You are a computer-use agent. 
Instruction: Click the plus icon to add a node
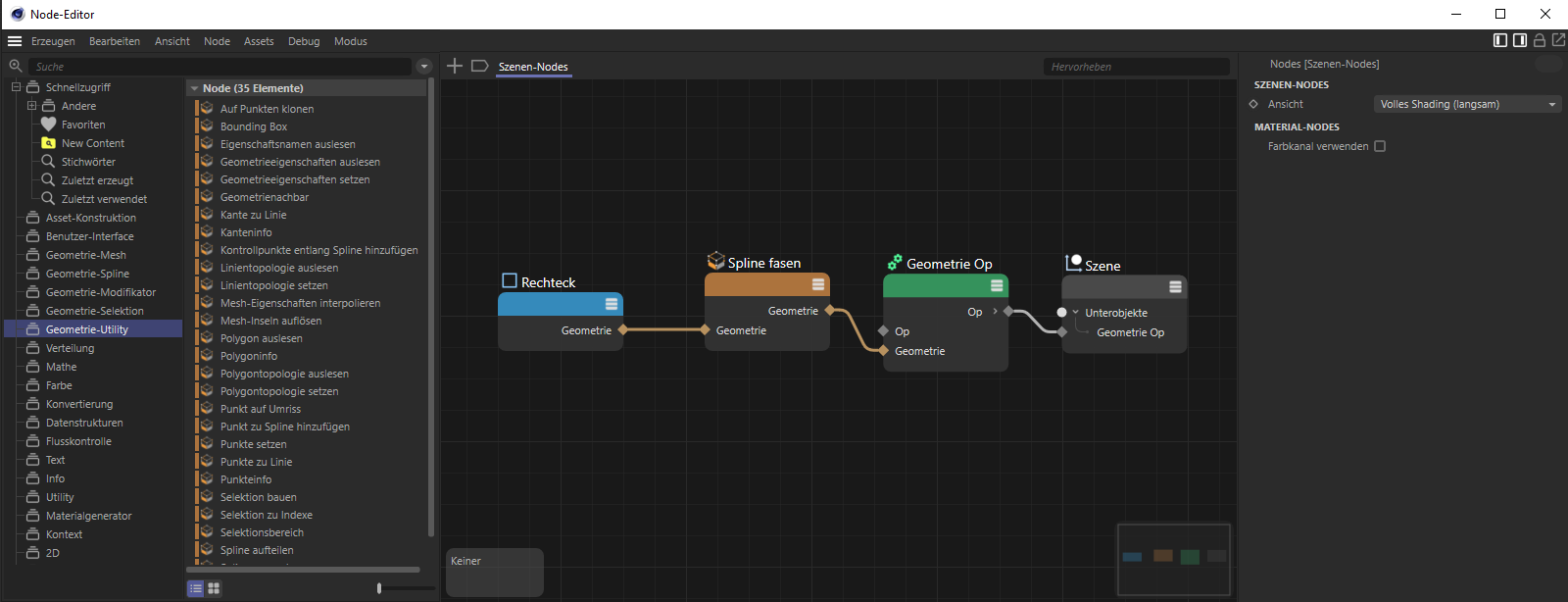click(x=455, y=66)
